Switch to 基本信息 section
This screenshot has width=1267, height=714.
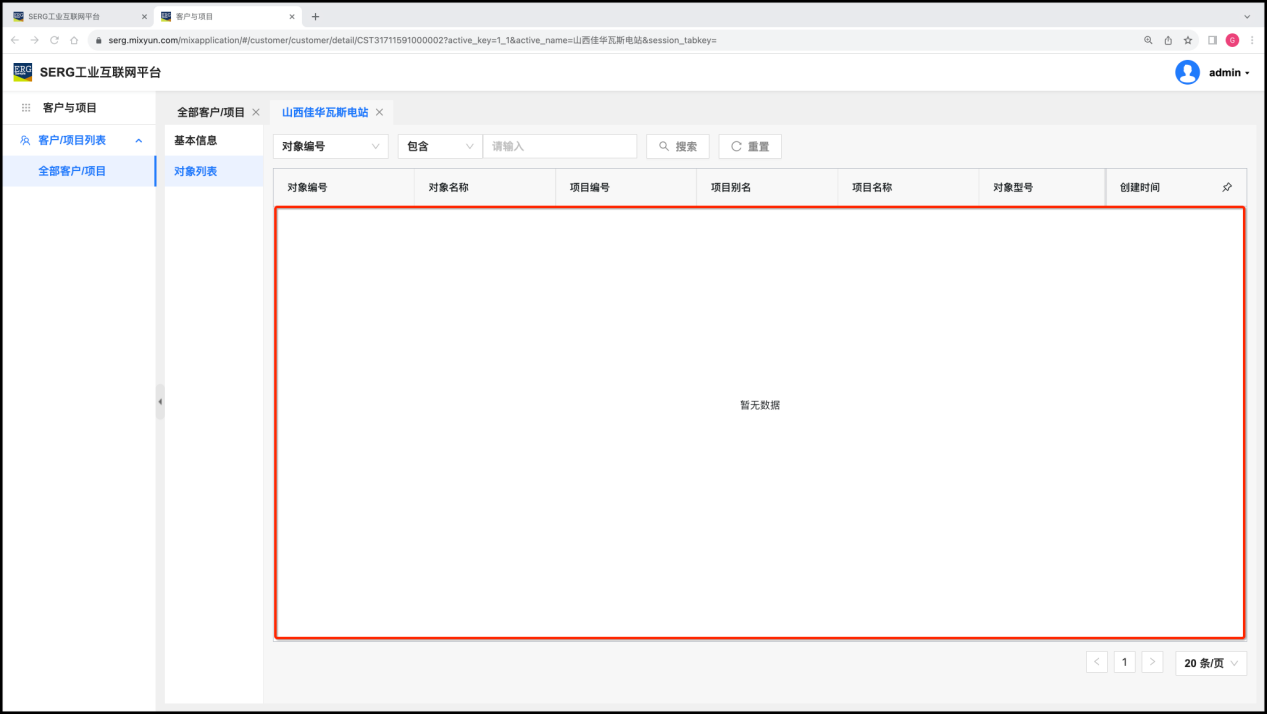tap(196, 140)
